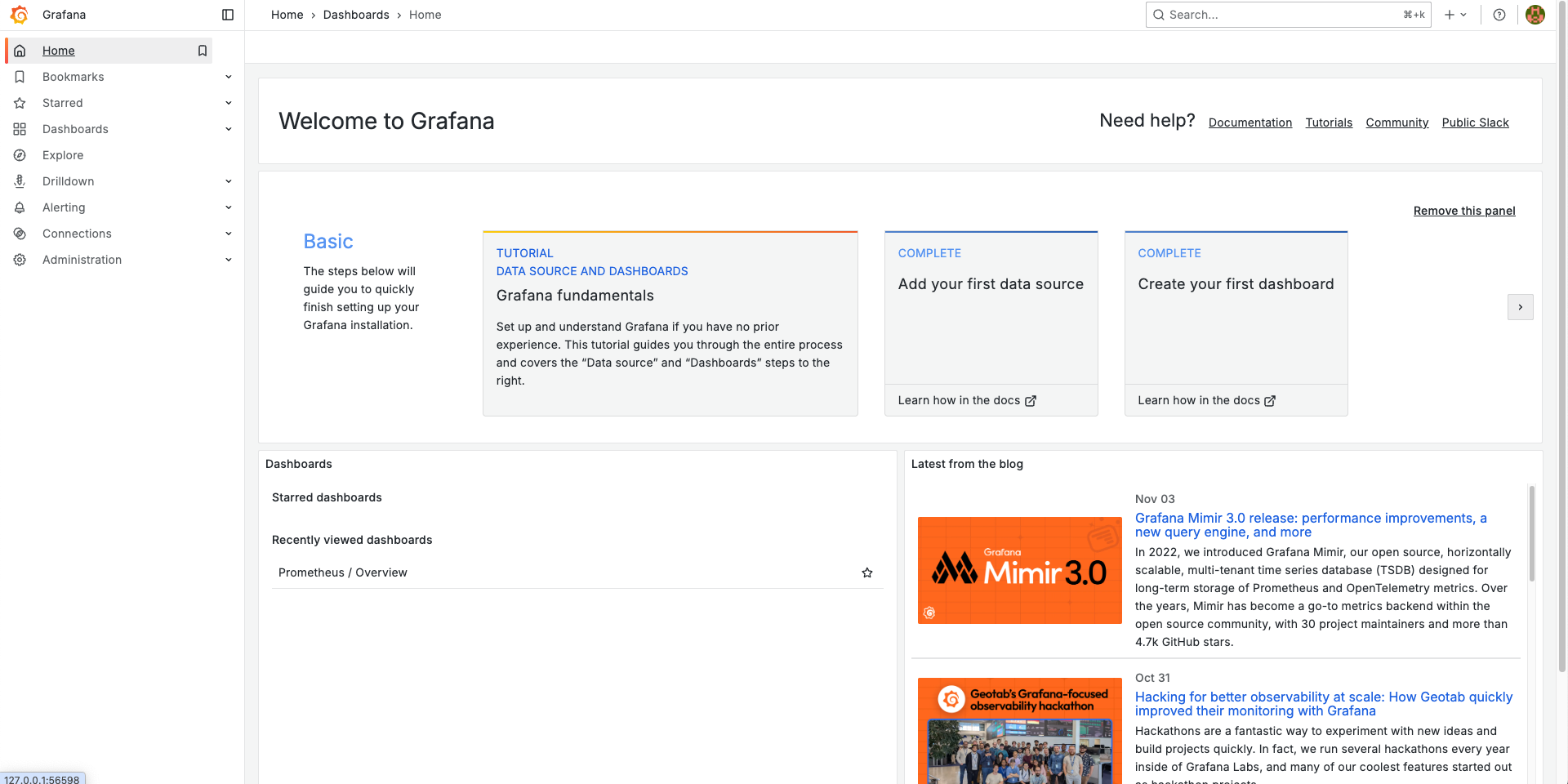Open the Tutorials link

click(x=1329, y=122)
